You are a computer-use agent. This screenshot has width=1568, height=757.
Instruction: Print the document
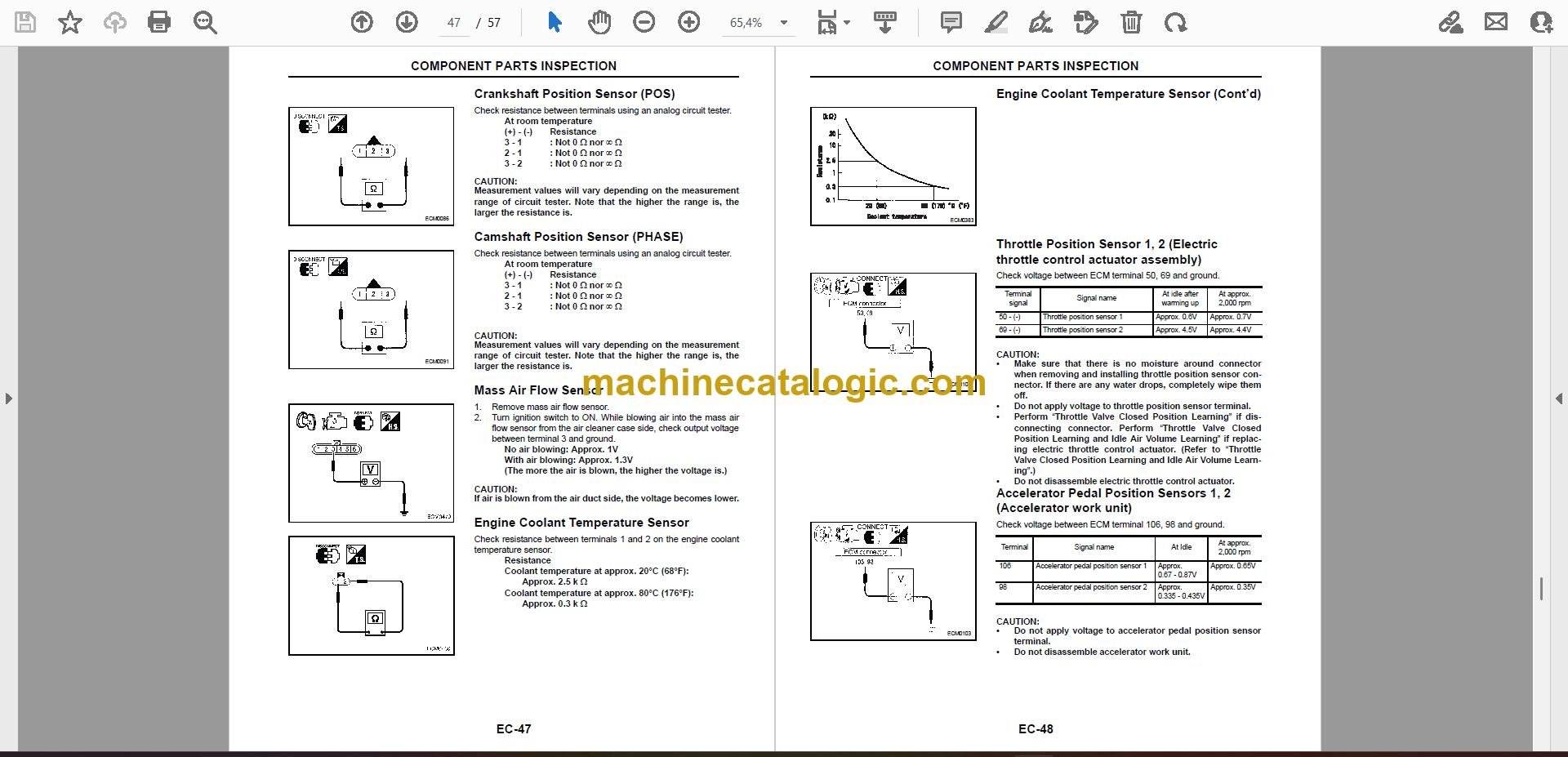(159, 22)
